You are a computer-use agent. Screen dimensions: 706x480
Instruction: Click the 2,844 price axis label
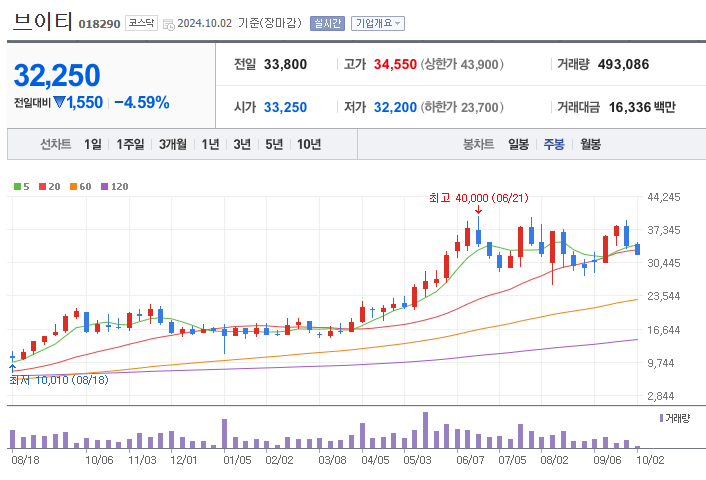point(661,396)
